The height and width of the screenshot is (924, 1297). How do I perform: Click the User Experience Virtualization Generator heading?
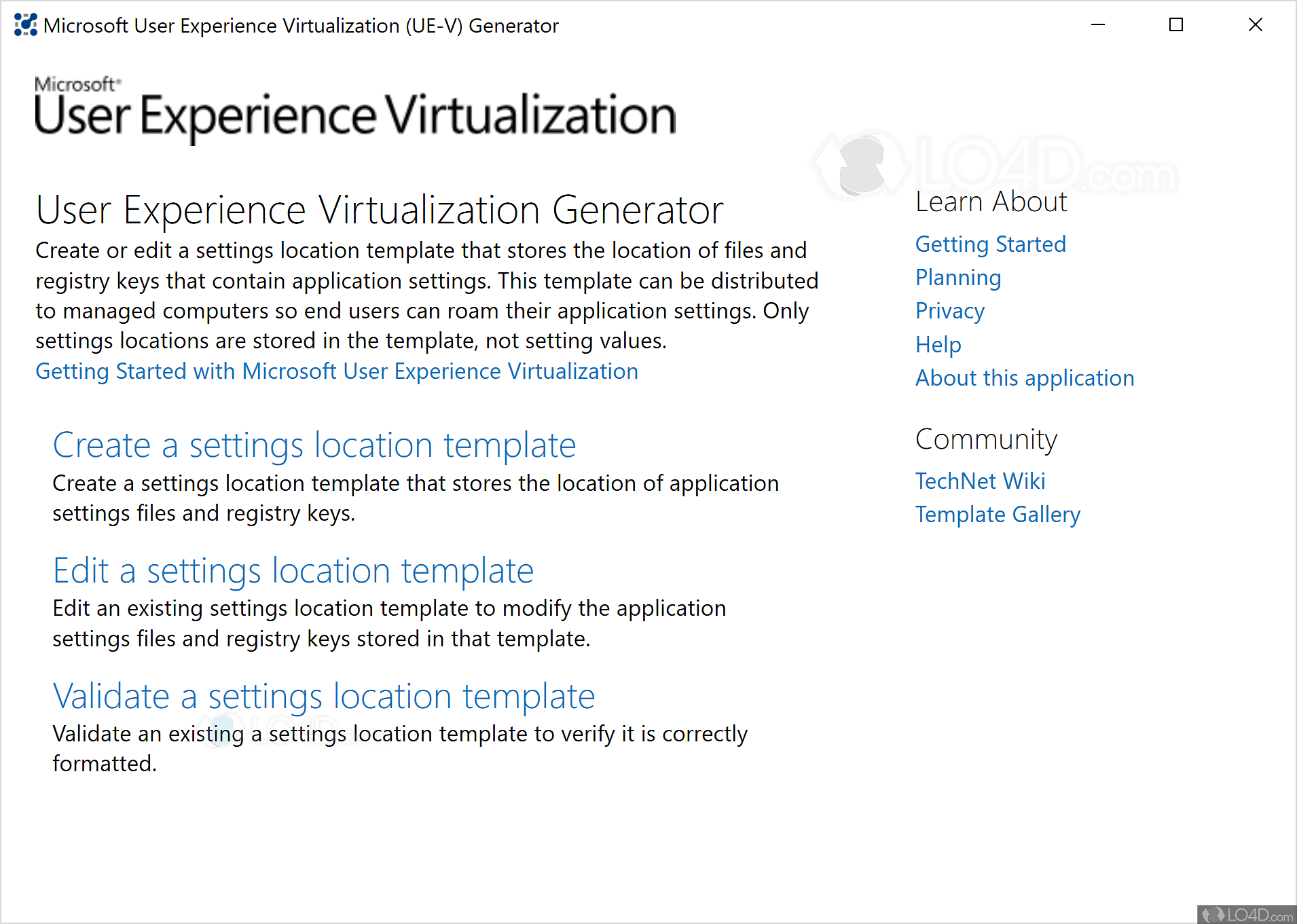(380, 210)
